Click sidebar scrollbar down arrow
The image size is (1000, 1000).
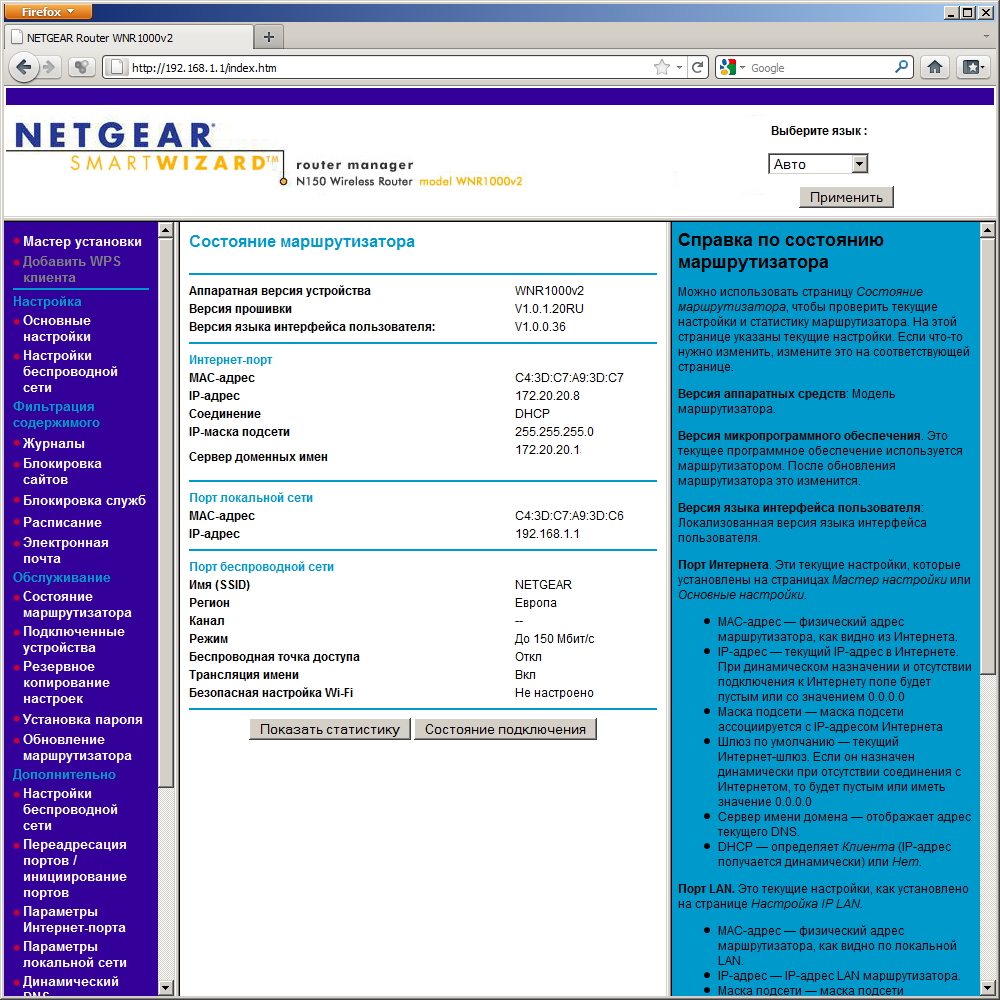(x=165, y=988)
